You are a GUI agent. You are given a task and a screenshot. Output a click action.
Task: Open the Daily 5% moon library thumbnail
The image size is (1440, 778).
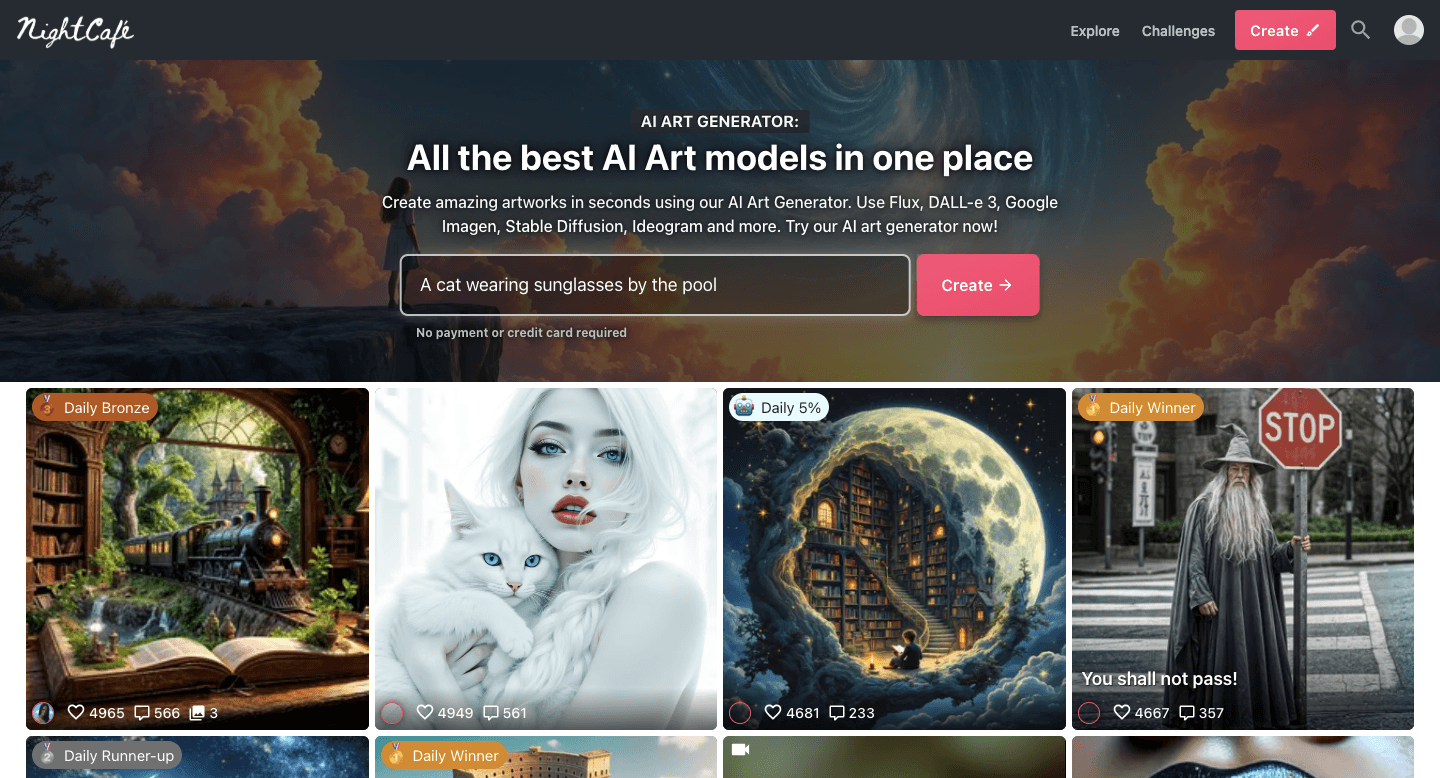click(x=894, y=559)
